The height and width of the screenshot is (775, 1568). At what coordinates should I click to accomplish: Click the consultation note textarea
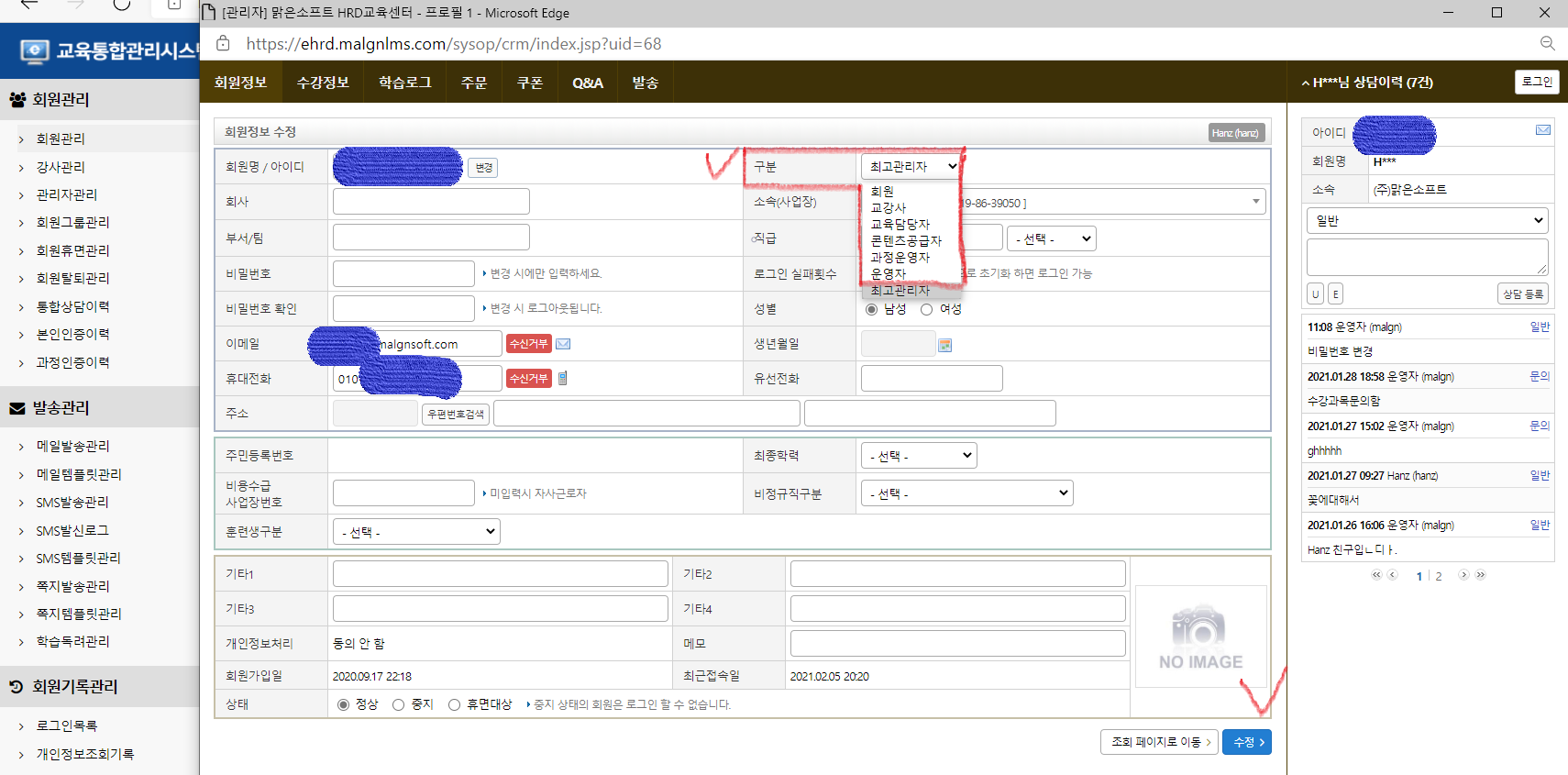(1428, 258)
